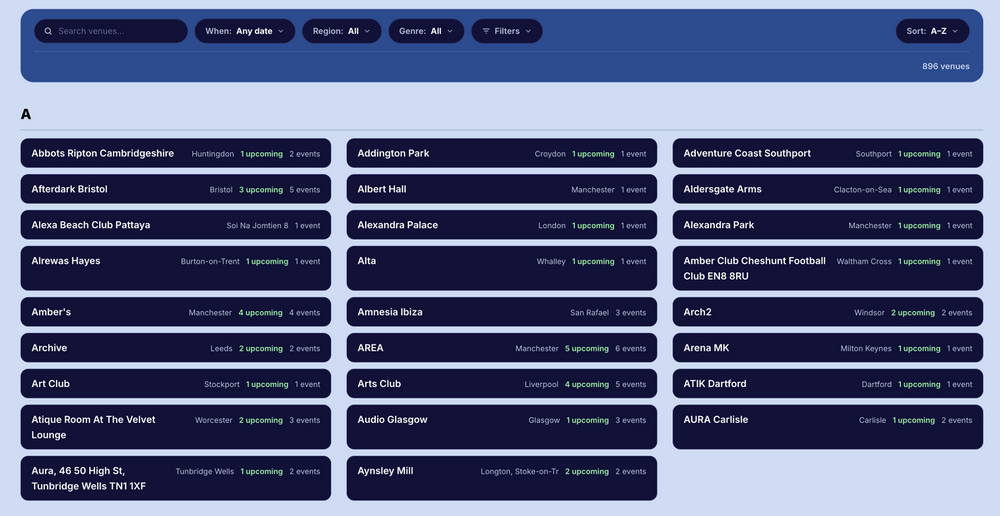The width and height of the screenshot is (1000, 516).
Task: Click '5 upcoming' on AREA card
Action: [587, 349]
